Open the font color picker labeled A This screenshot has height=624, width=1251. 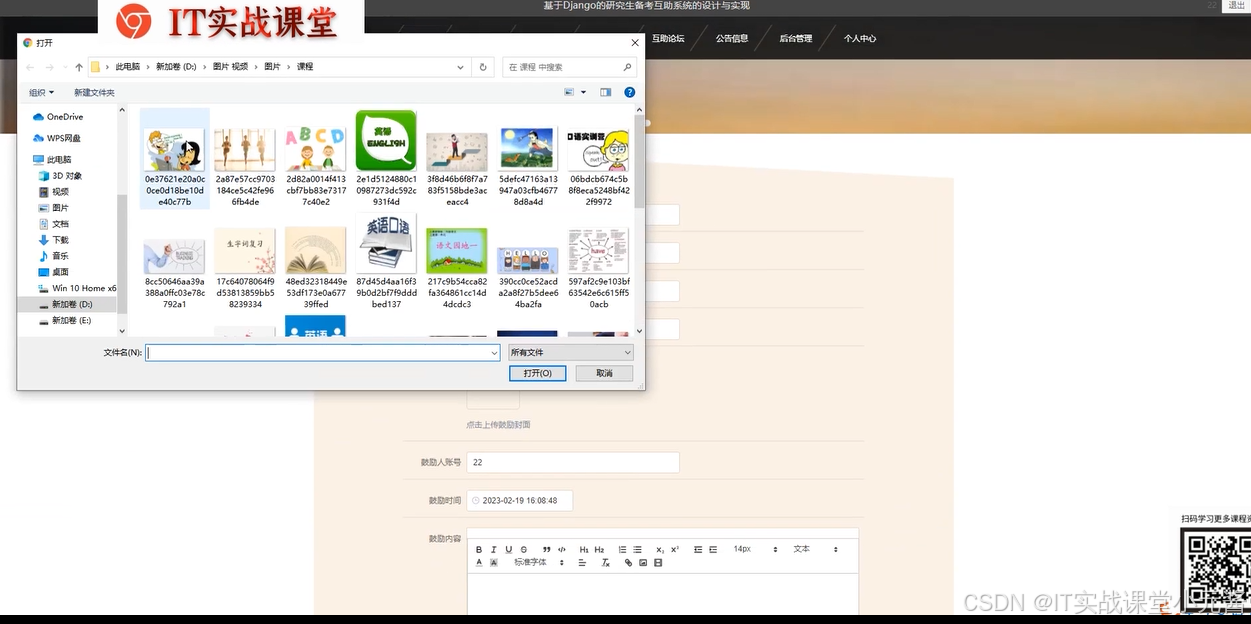coord(479,562)
